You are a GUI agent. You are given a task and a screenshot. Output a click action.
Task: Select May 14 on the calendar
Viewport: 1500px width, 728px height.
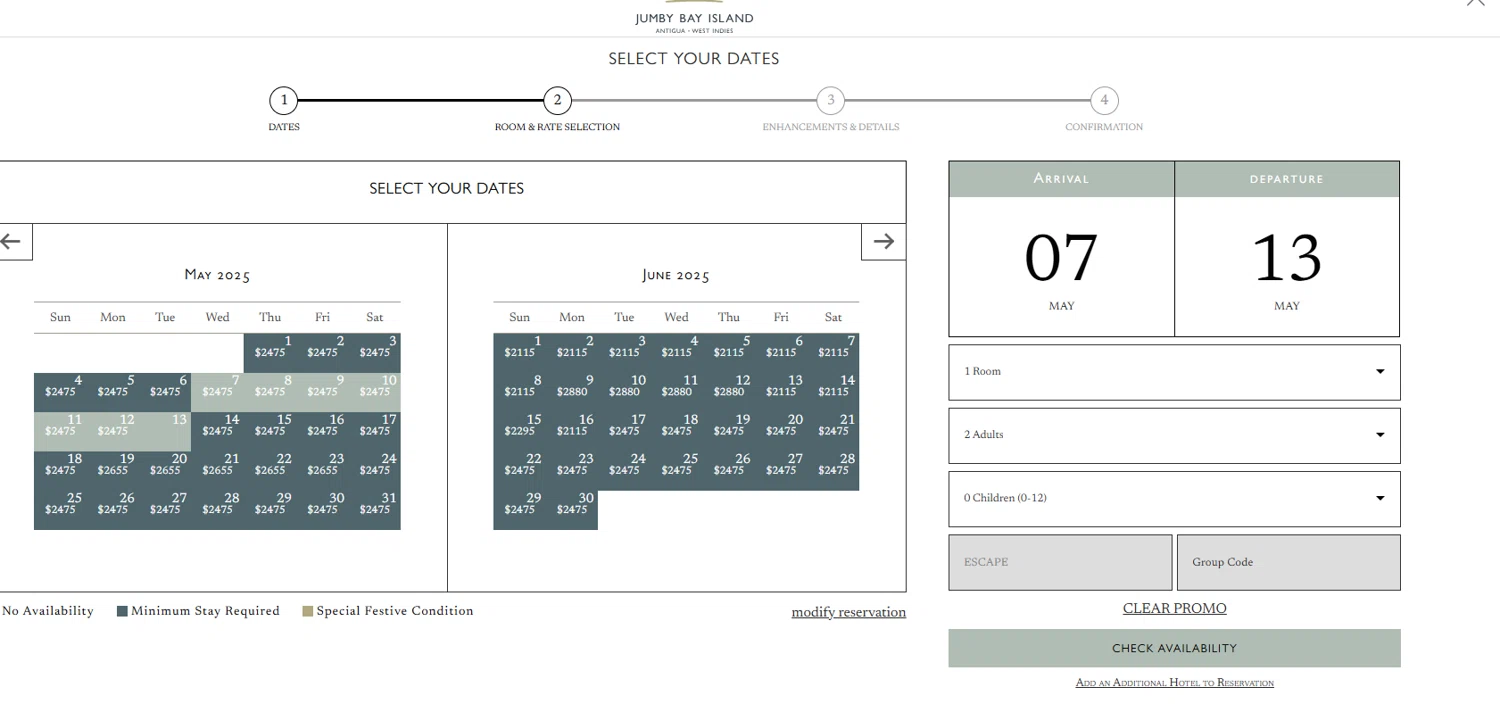(217, 431)
